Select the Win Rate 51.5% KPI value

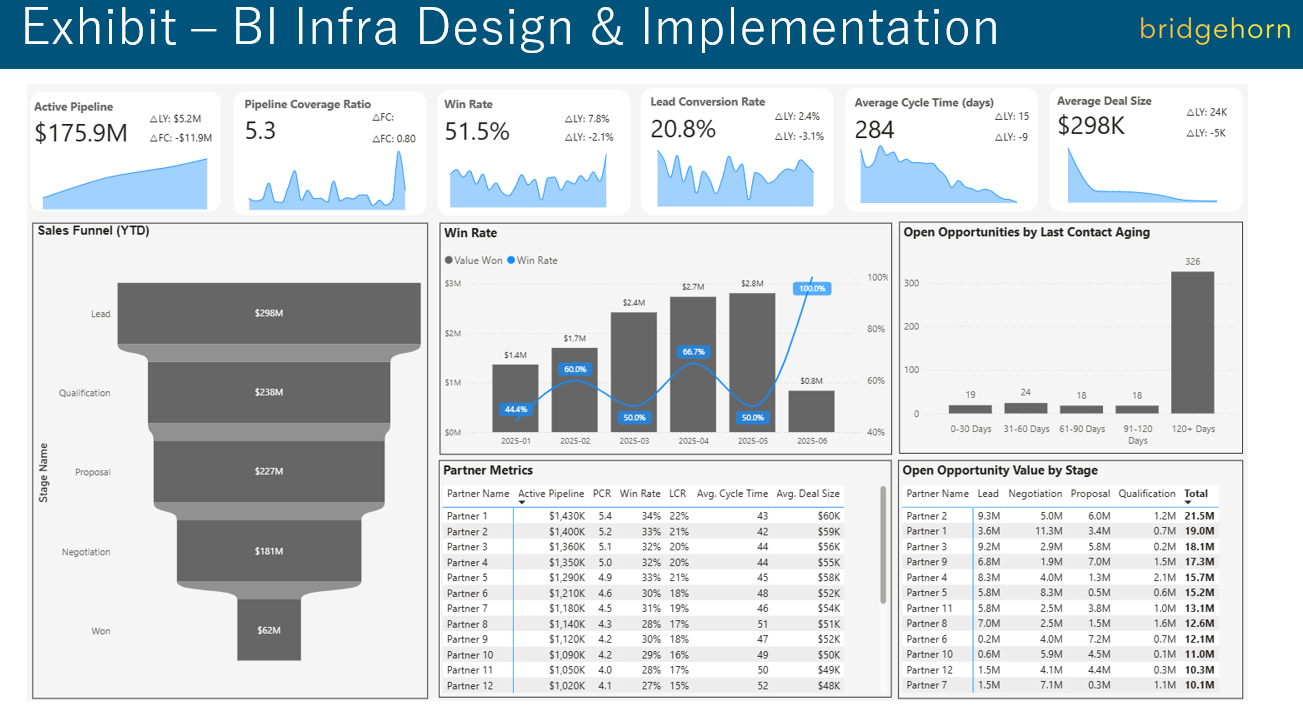tap(477, 131)
